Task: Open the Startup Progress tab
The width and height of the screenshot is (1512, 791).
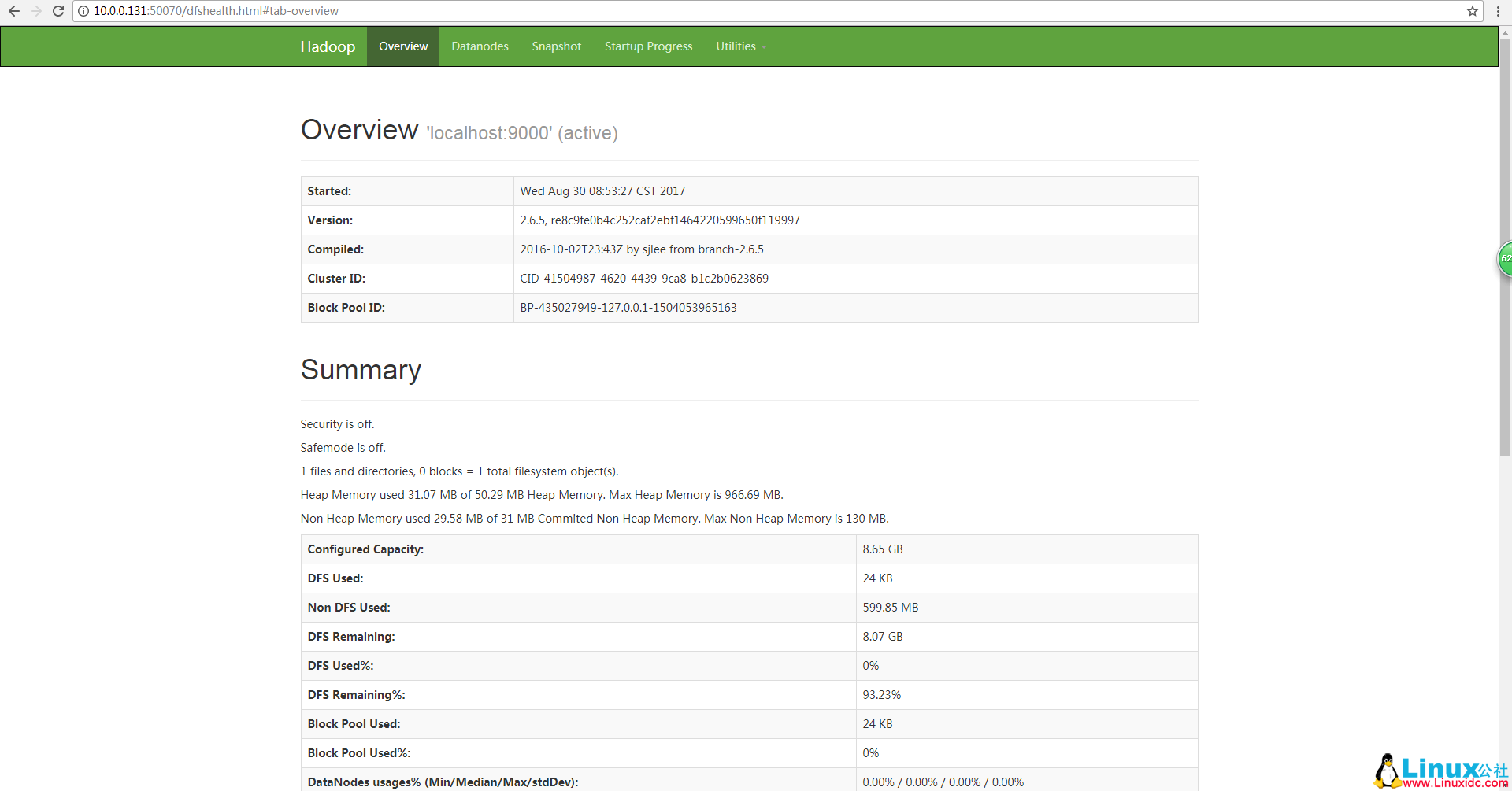Action: (648, 46)
